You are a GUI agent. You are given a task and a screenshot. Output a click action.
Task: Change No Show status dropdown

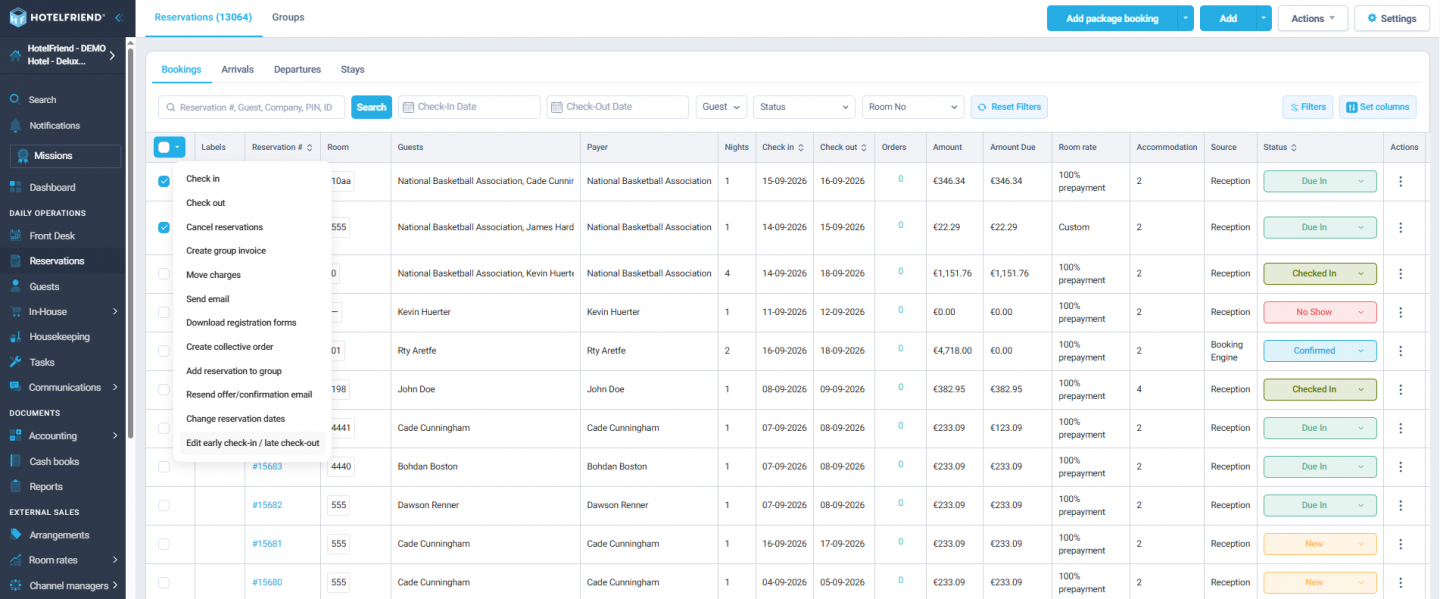[1320, 312]
